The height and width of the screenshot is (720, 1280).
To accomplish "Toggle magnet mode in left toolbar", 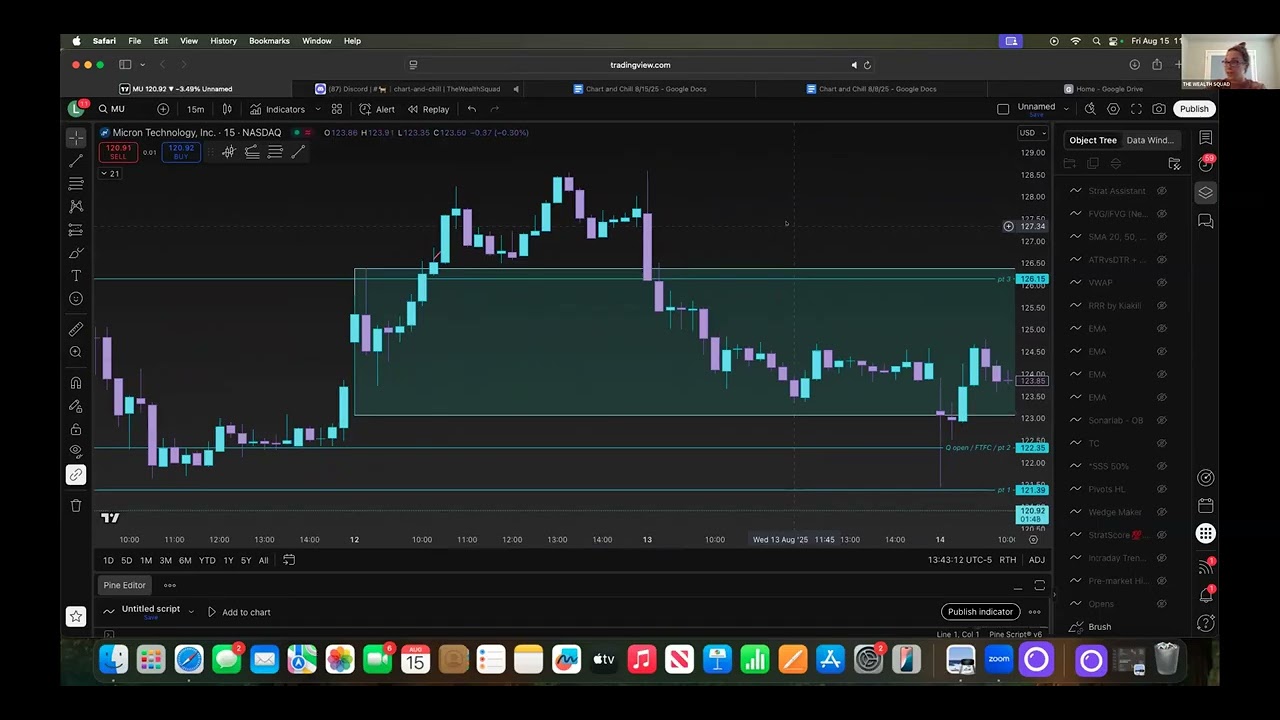I will [76, 383].
